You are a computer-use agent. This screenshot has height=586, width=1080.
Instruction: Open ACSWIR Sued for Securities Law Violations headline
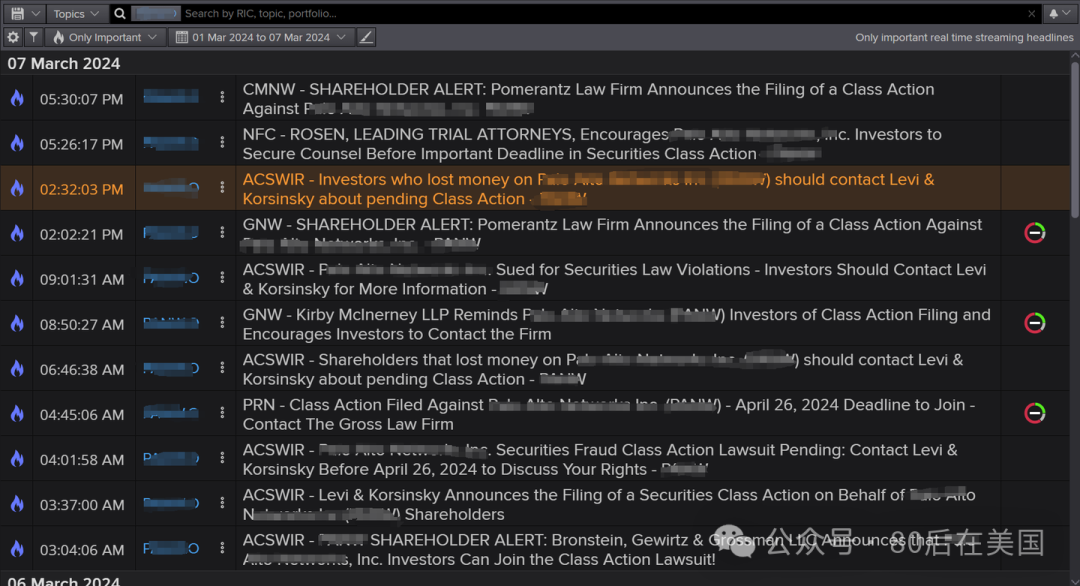point(614,280)
